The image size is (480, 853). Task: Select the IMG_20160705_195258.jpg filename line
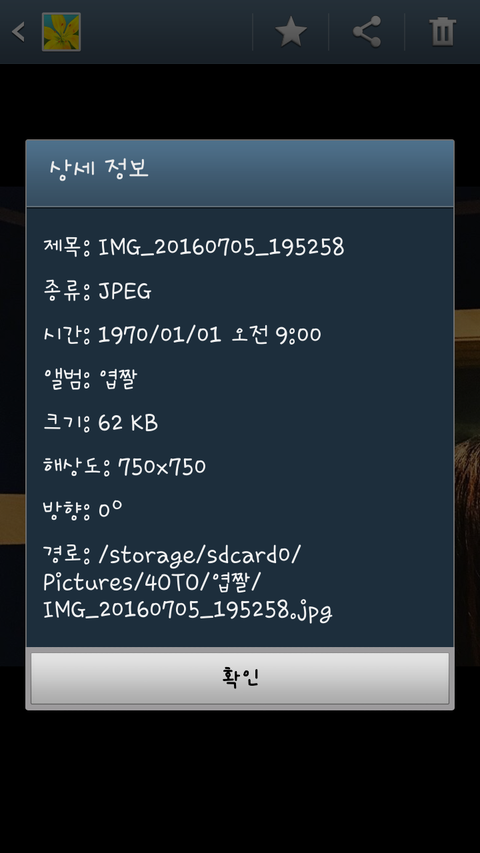[x=188, y=610]
